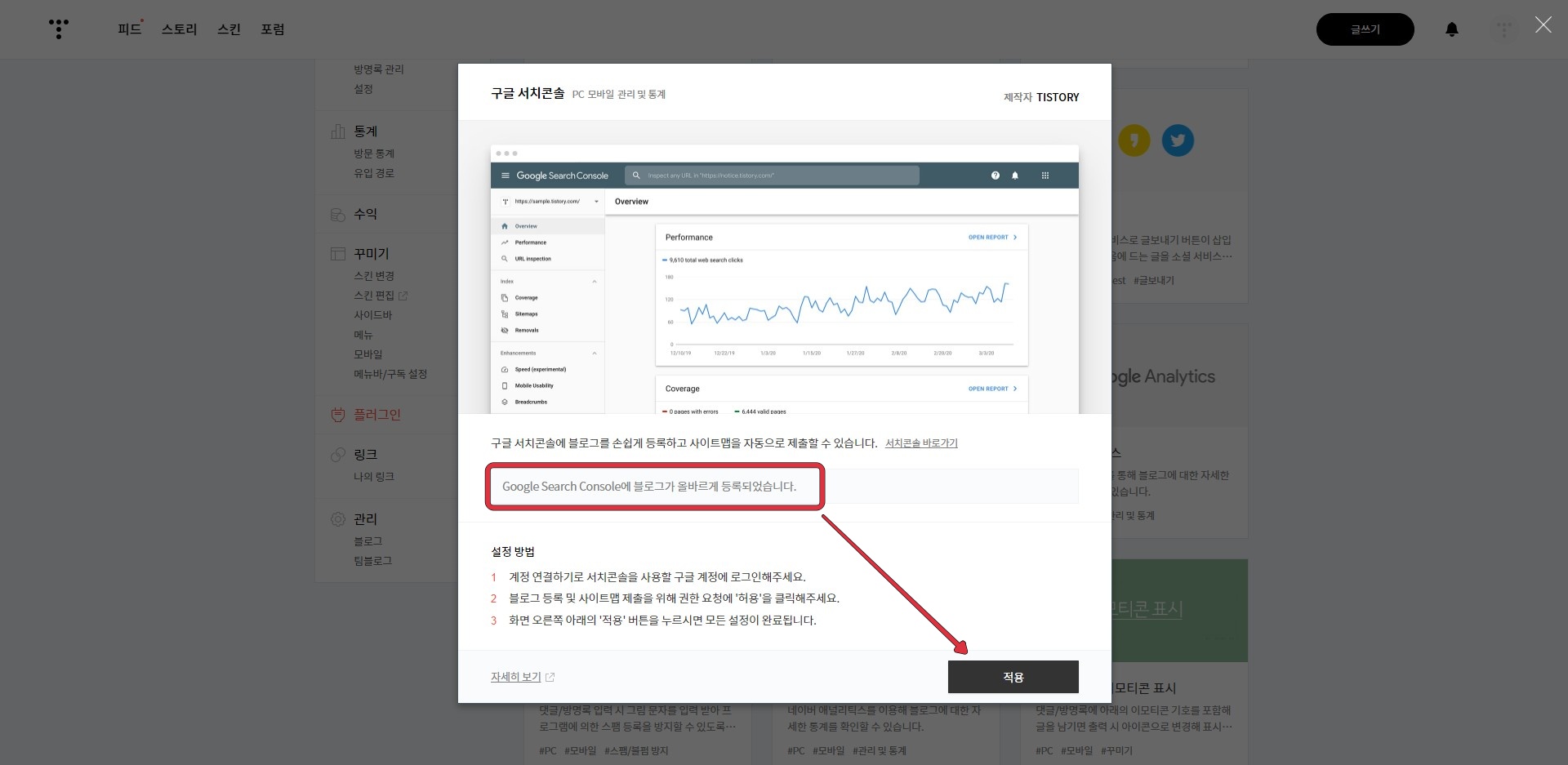Screen dimensions: 1568x765
Task: Select 나의 링크 in the sidebar
Action: 374,477
